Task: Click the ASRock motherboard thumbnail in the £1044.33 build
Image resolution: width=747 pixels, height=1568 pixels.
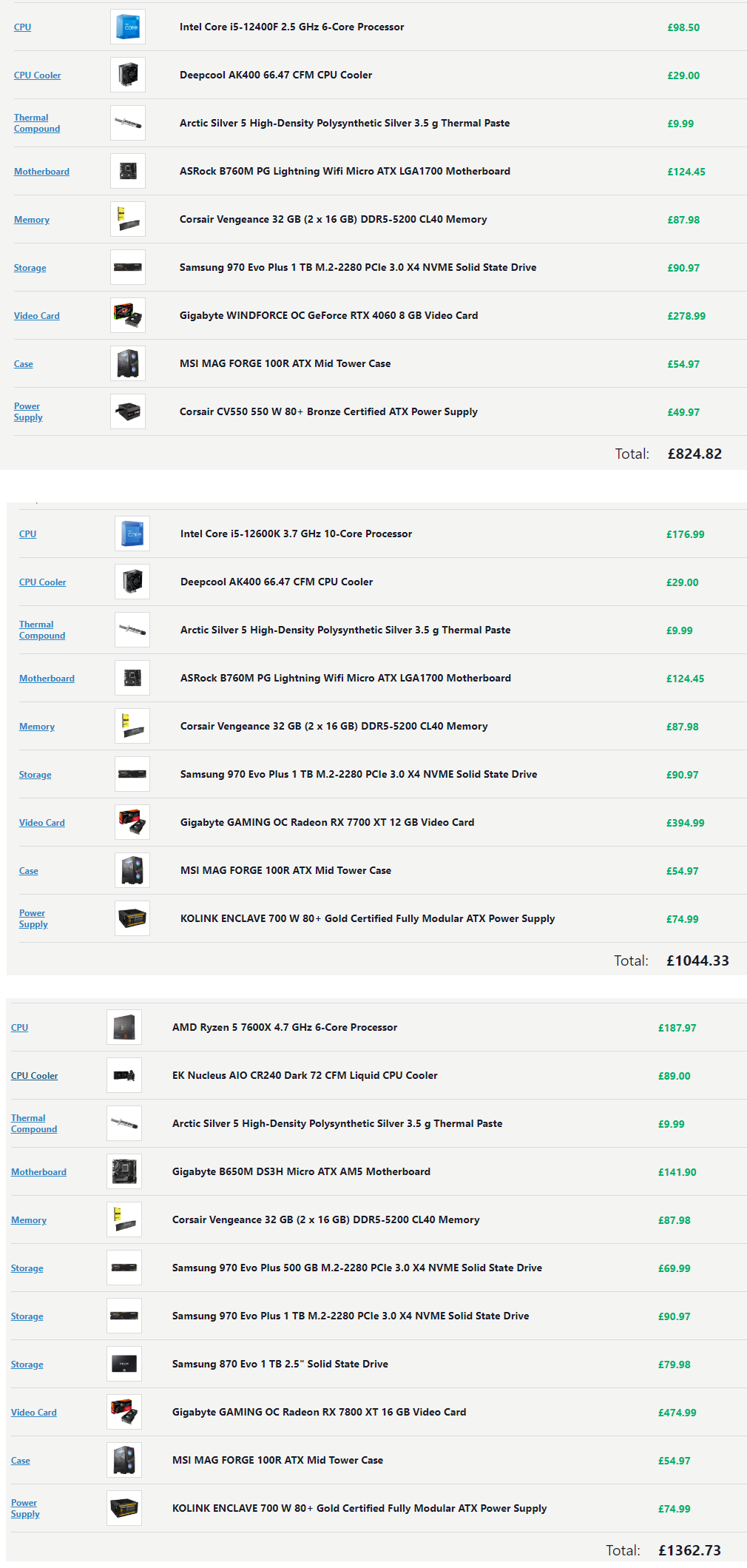Action: [132, 678]
